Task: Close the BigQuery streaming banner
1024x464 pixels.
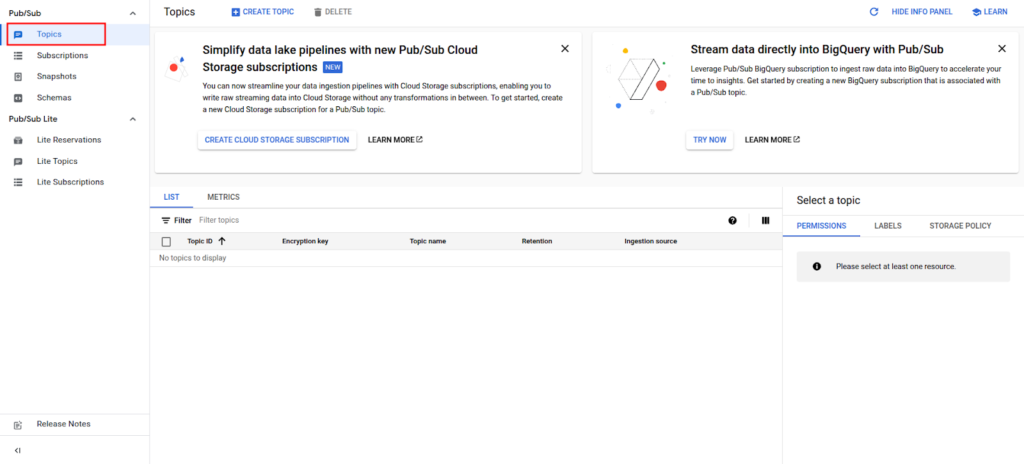Action: coord(1002,48)
